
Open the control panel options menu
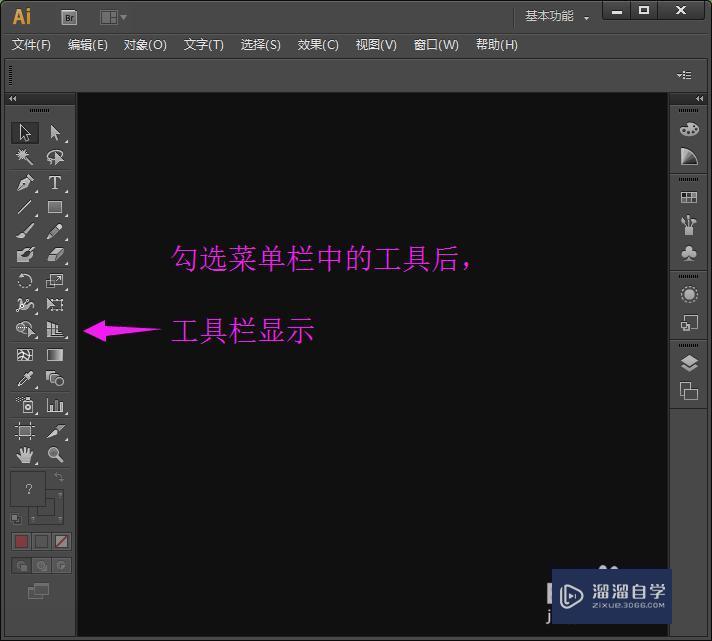click(x=684, y=75)
